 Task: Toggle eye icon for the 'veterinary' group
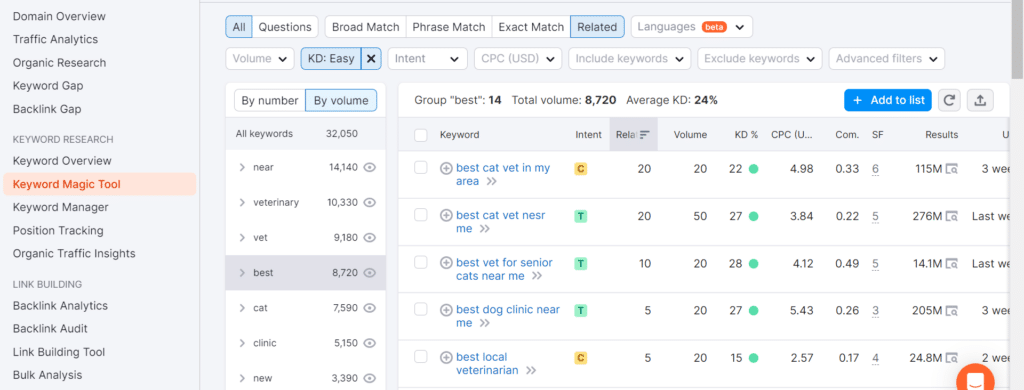tap(370, 203)
